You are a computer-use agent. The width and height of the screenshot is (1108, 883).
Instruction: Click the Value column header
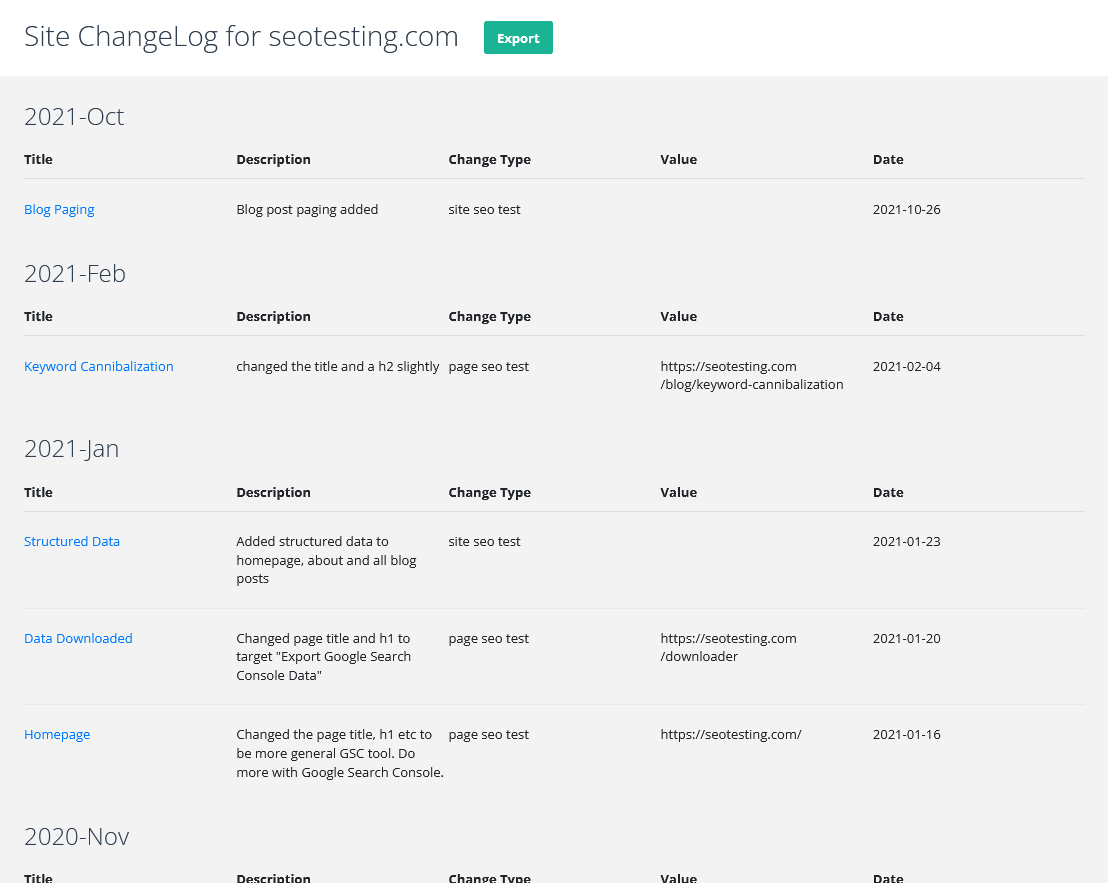coord(678,159)
